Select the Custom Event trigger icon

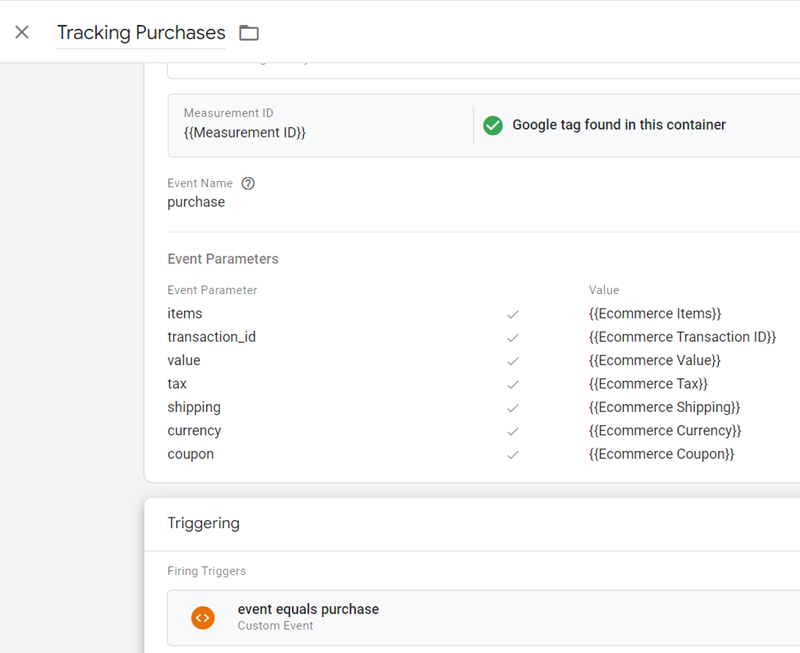pos(203,617)
